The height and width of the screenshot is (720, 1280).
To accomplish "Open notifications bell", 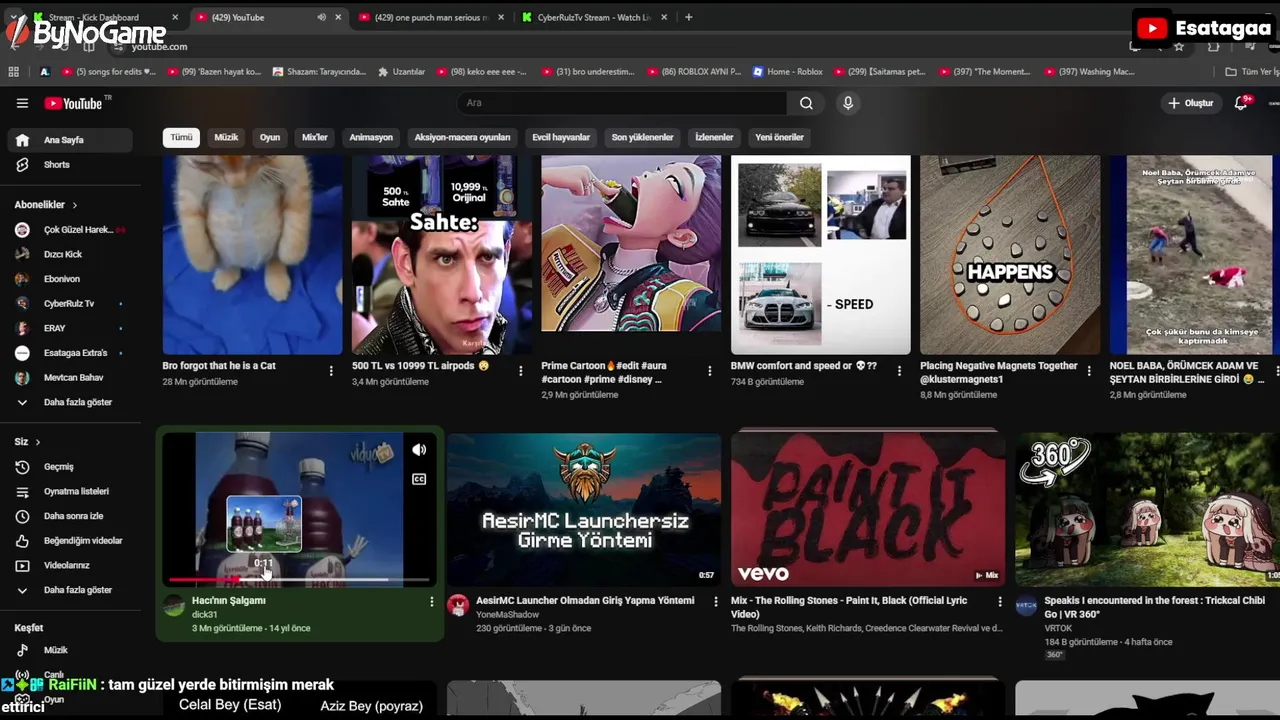I will 1241,103.
